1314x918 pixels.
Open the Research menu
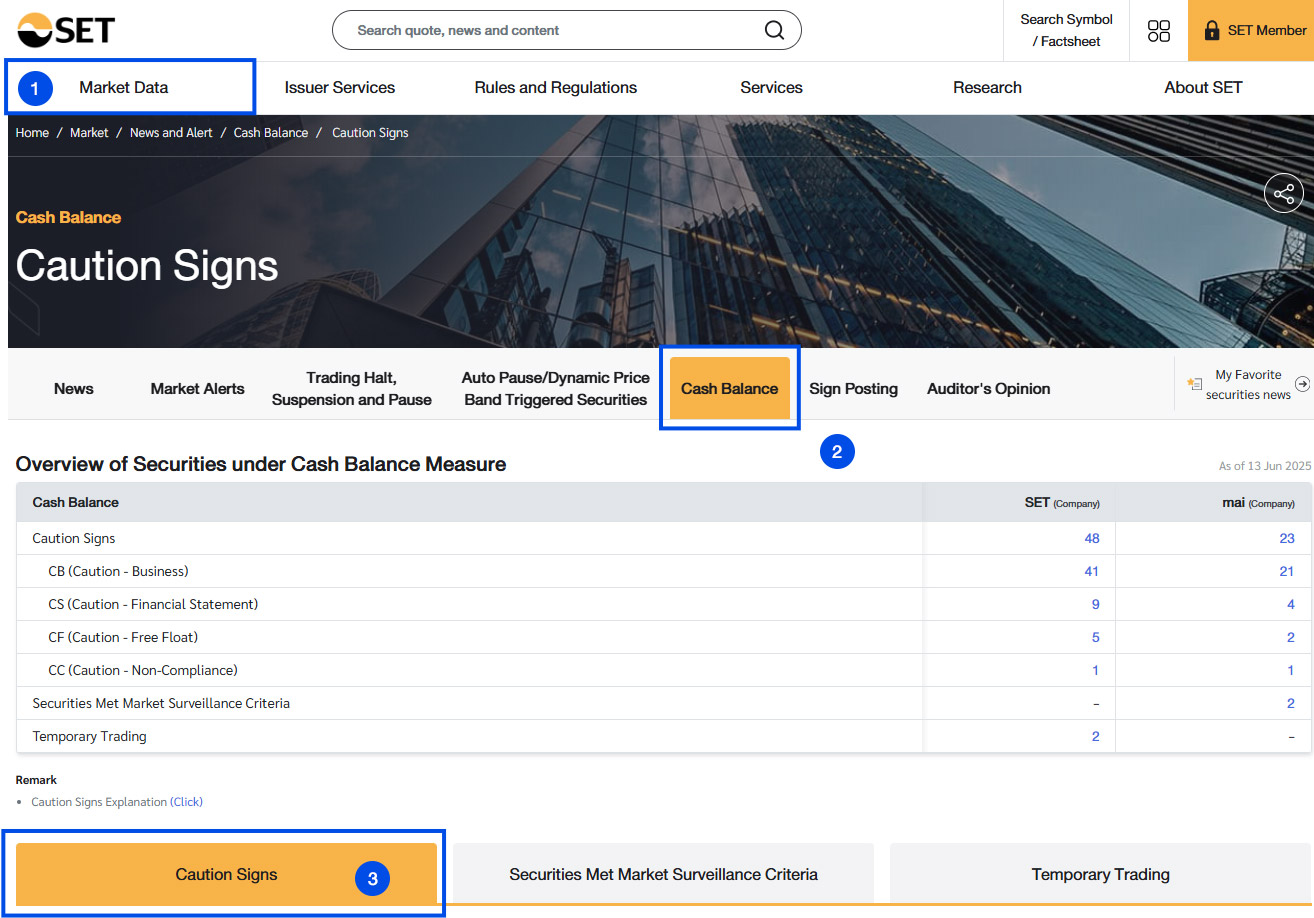987,87
